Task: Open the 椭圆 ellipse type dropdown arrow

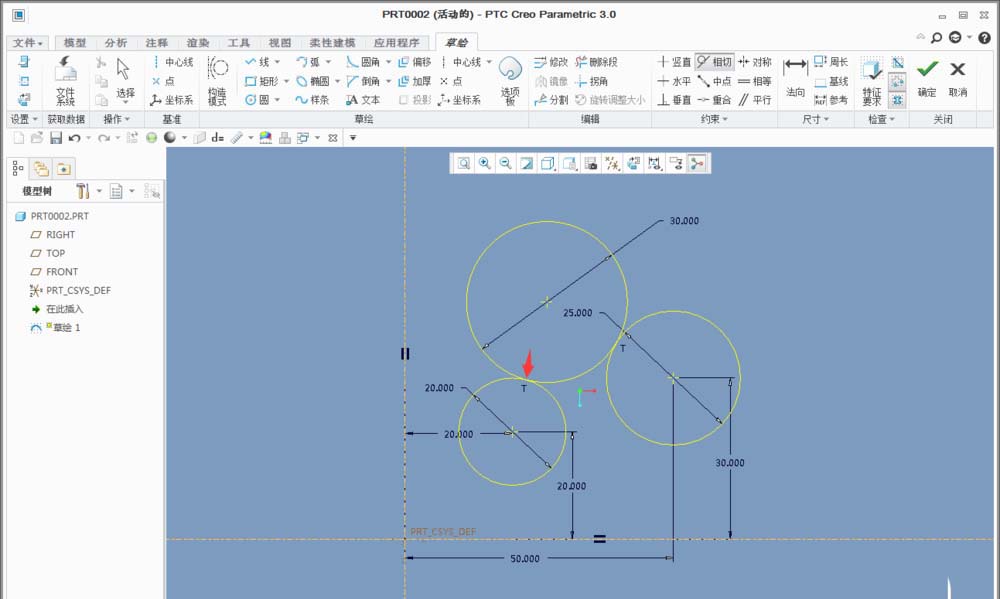Action: [337, 81]
